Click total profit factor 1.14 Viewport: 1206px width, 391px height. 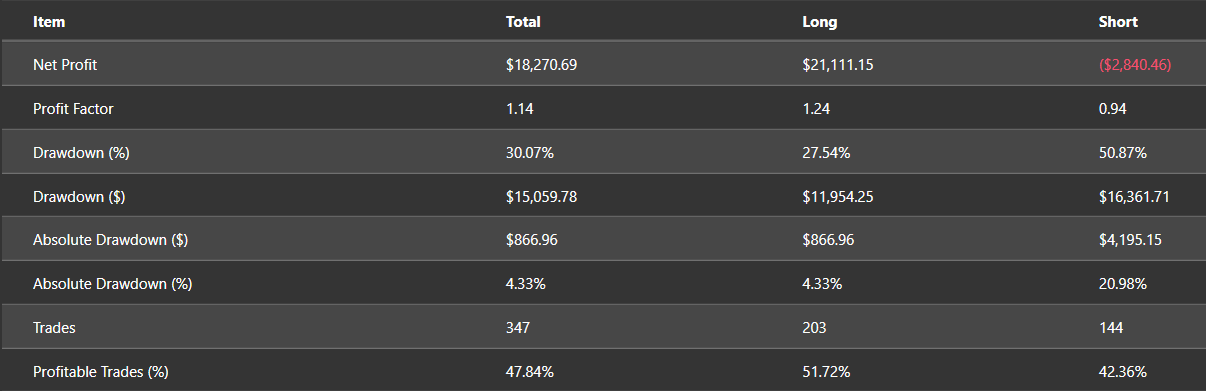click(520, 108)
